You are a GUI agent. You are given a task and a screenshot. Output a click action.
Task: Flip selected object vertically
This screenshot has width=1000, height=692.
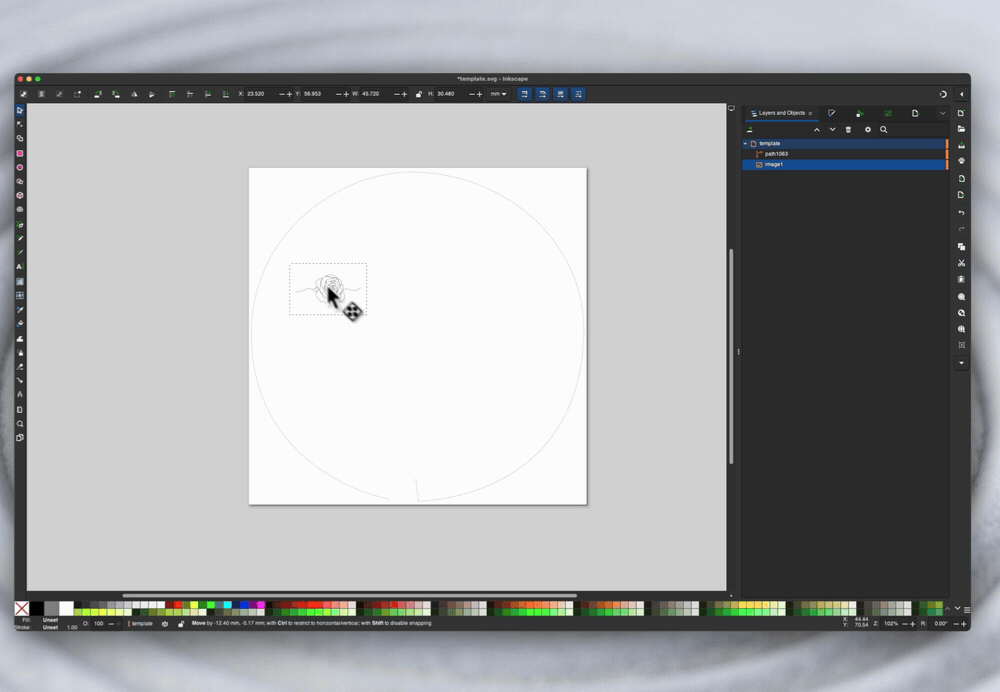pyautogui.click(x=152, y=94)
